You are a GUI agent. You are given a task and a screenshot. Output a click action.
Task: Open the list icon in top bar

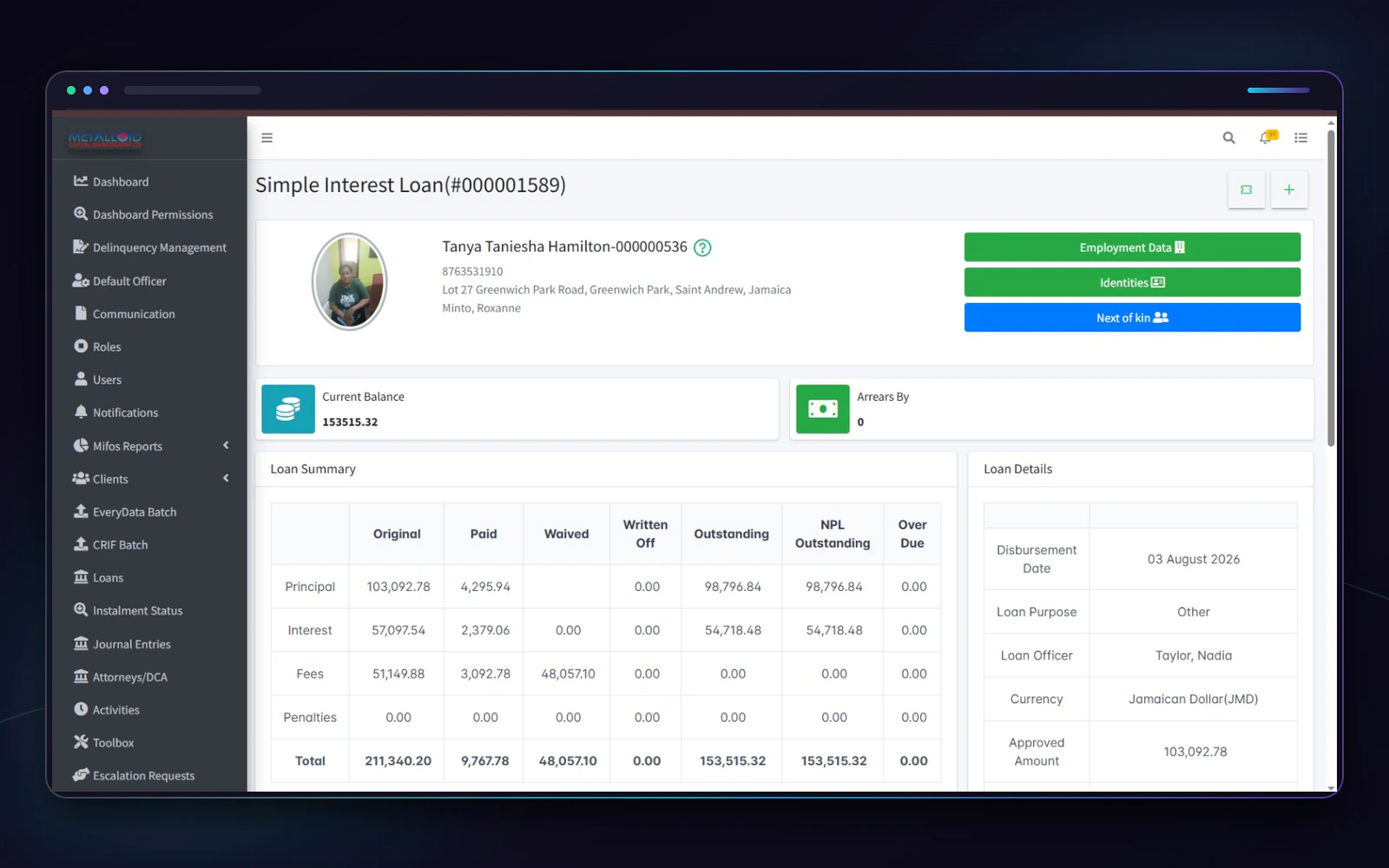pos(1300,138)
